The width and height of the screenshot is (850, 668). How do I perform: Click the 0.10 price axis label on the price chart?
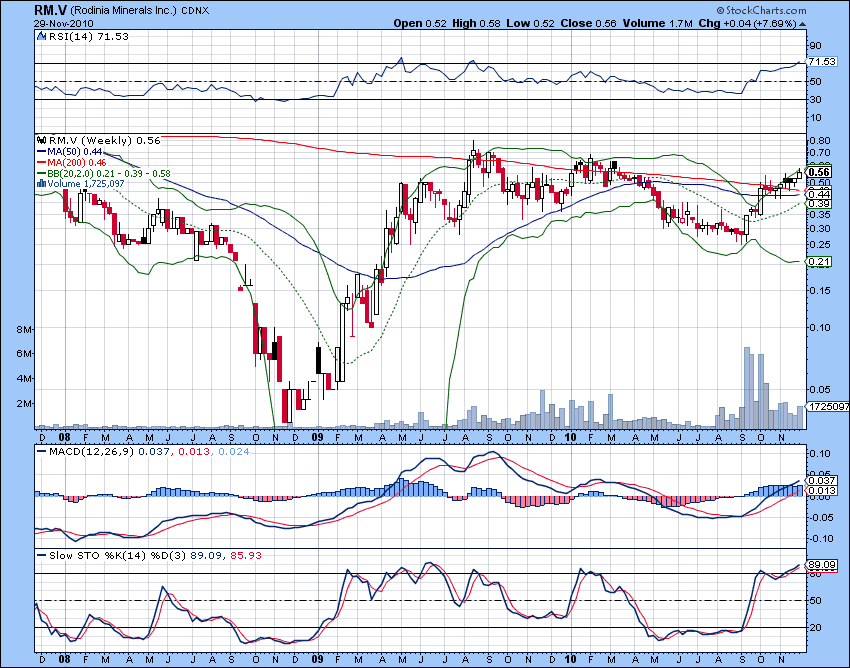point(820,327)
